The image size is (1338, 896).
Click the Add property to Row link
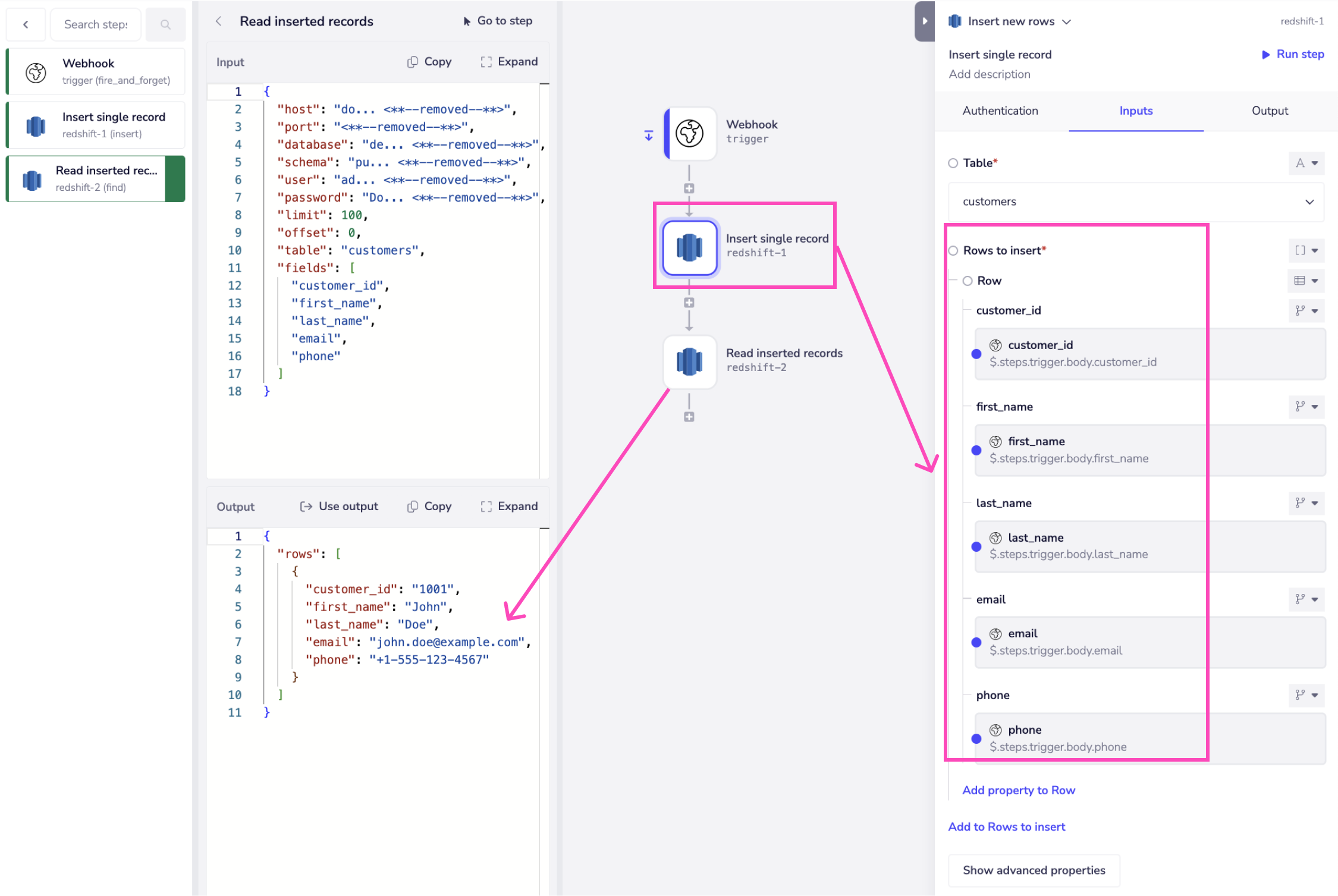pos(1018,790)
